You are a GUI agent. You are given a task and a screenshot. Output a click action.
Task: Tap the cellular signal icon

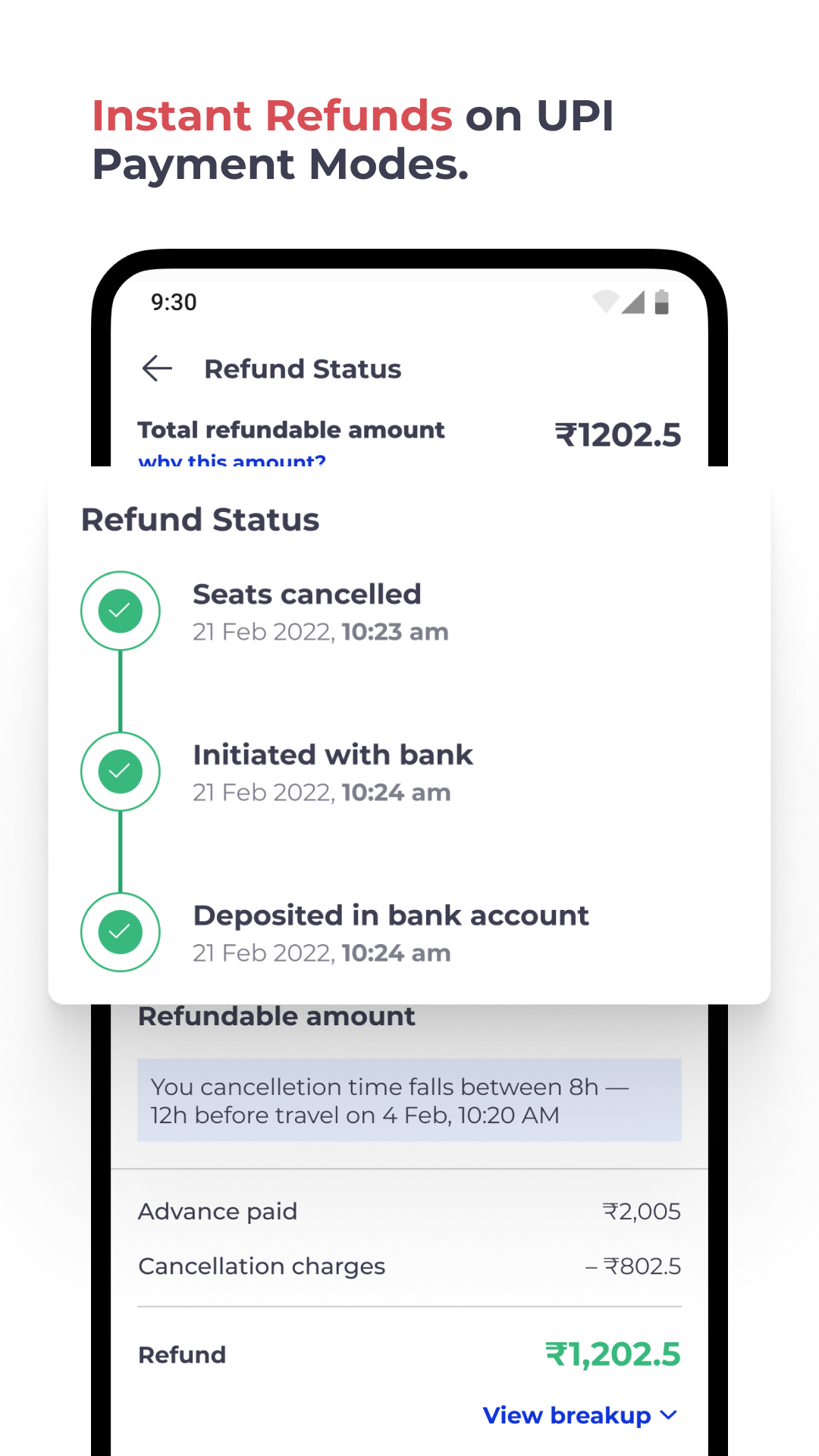(x=633, y=302)
